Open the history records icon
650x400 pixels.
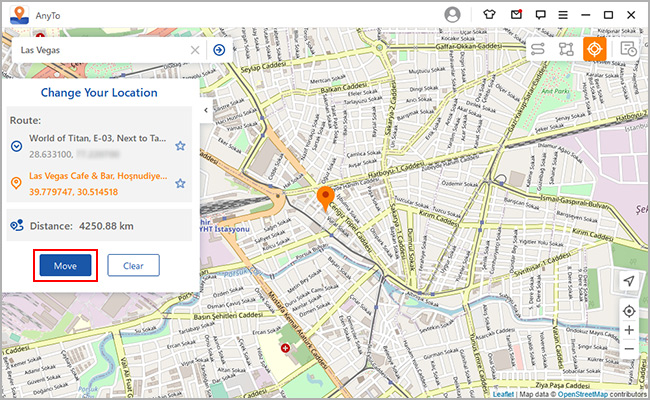tap(628, 49)
